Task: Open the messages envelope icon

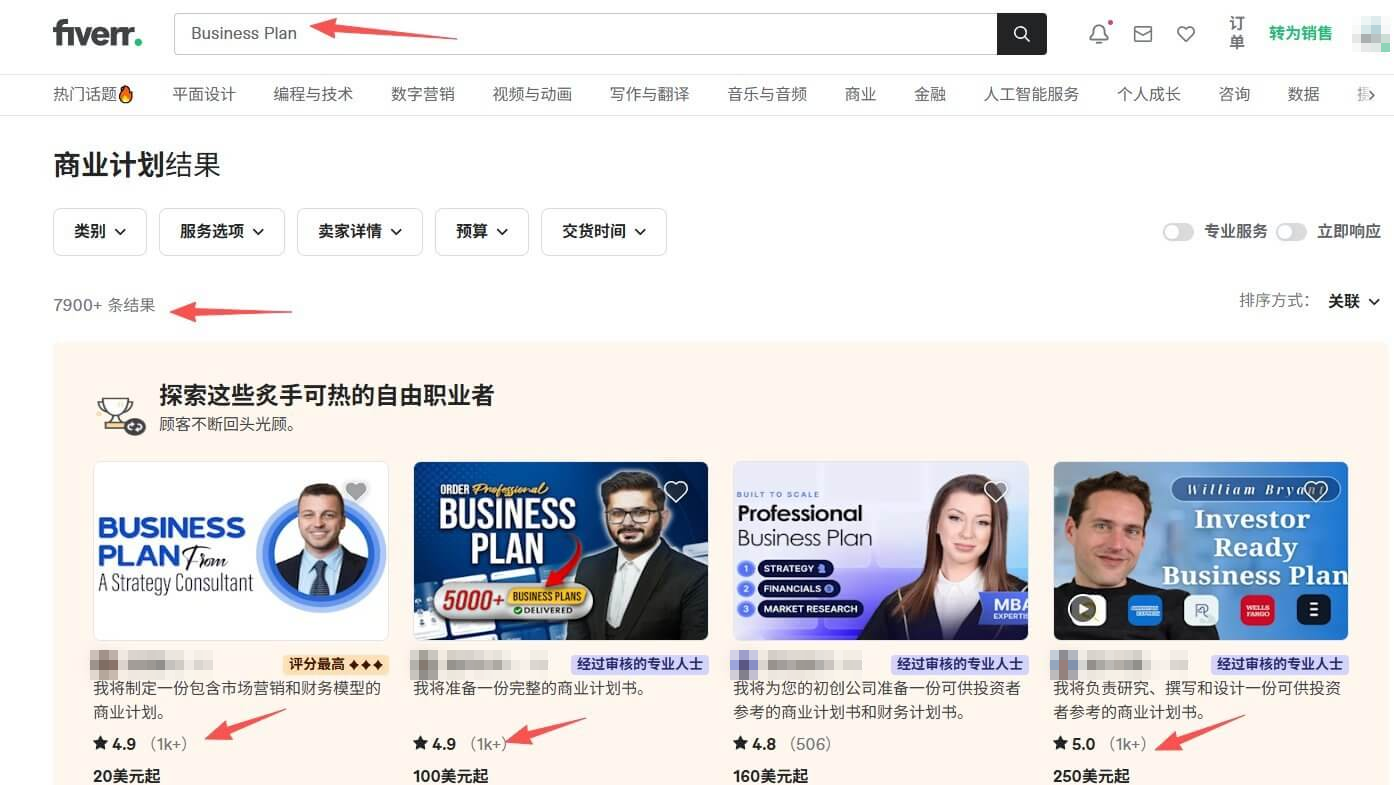Action: click(x=1143, y=34)
